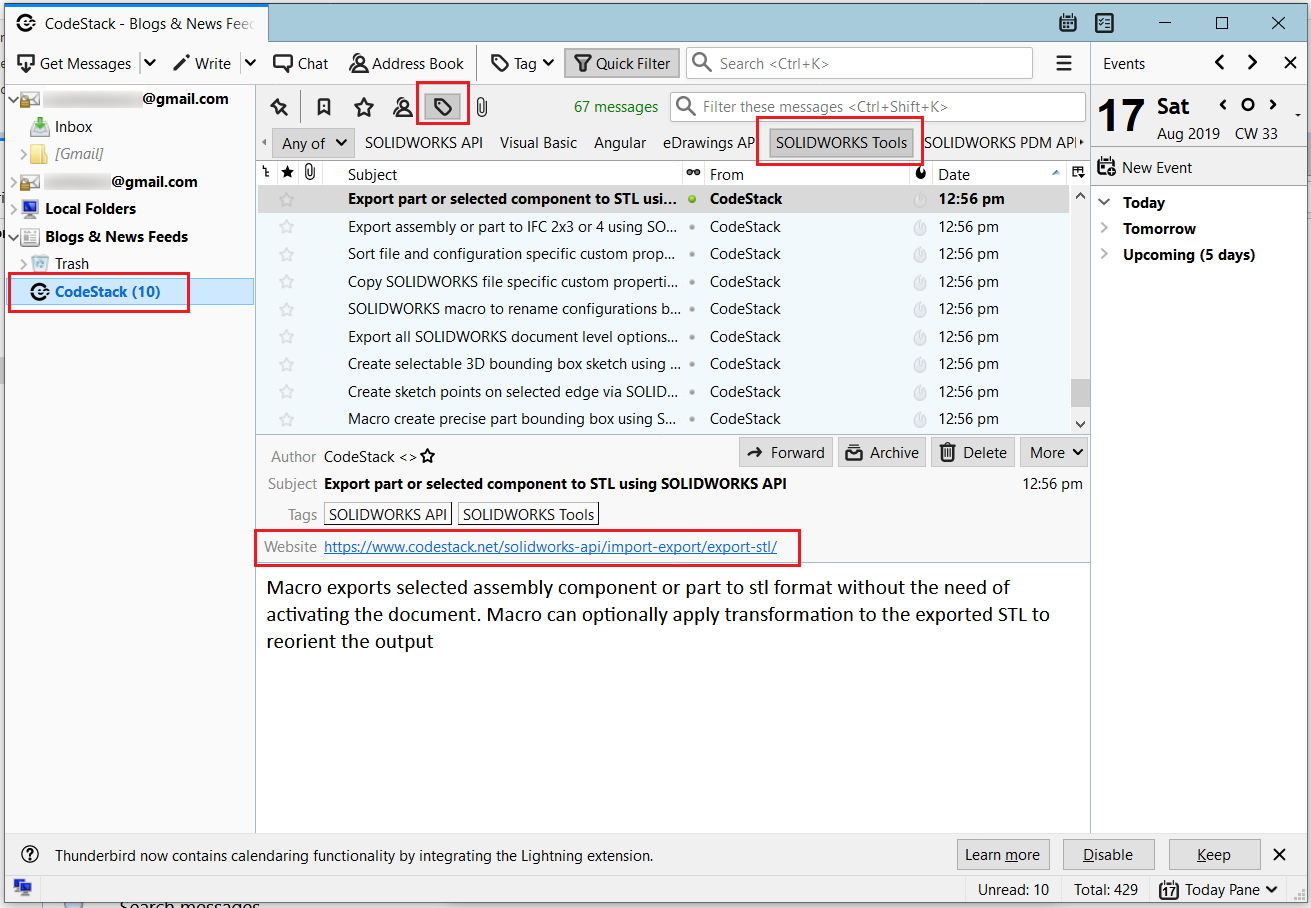Star the 'Export part or selected component' message
Image resolution: width=1311 pixels, height=908 pixels.
288,199
